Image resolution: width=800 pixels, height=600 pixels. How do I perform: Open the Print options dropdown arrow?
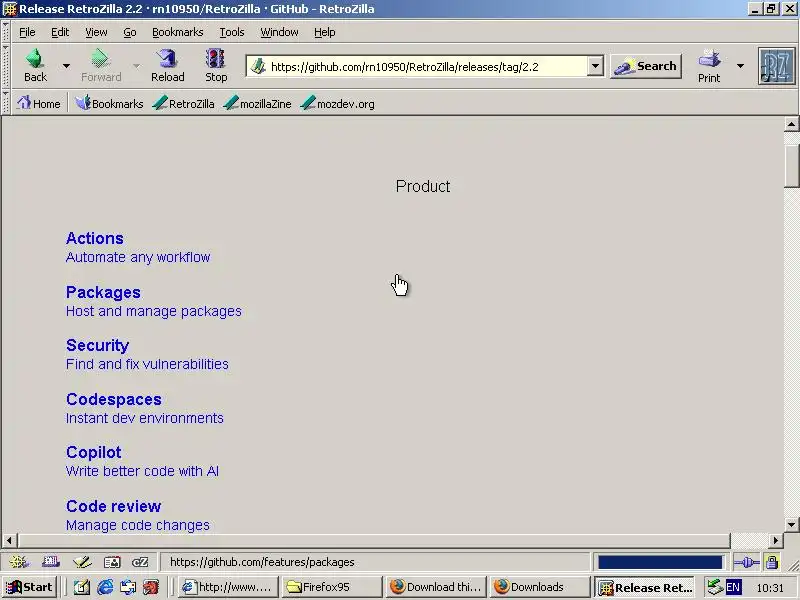tap(740, 66)
